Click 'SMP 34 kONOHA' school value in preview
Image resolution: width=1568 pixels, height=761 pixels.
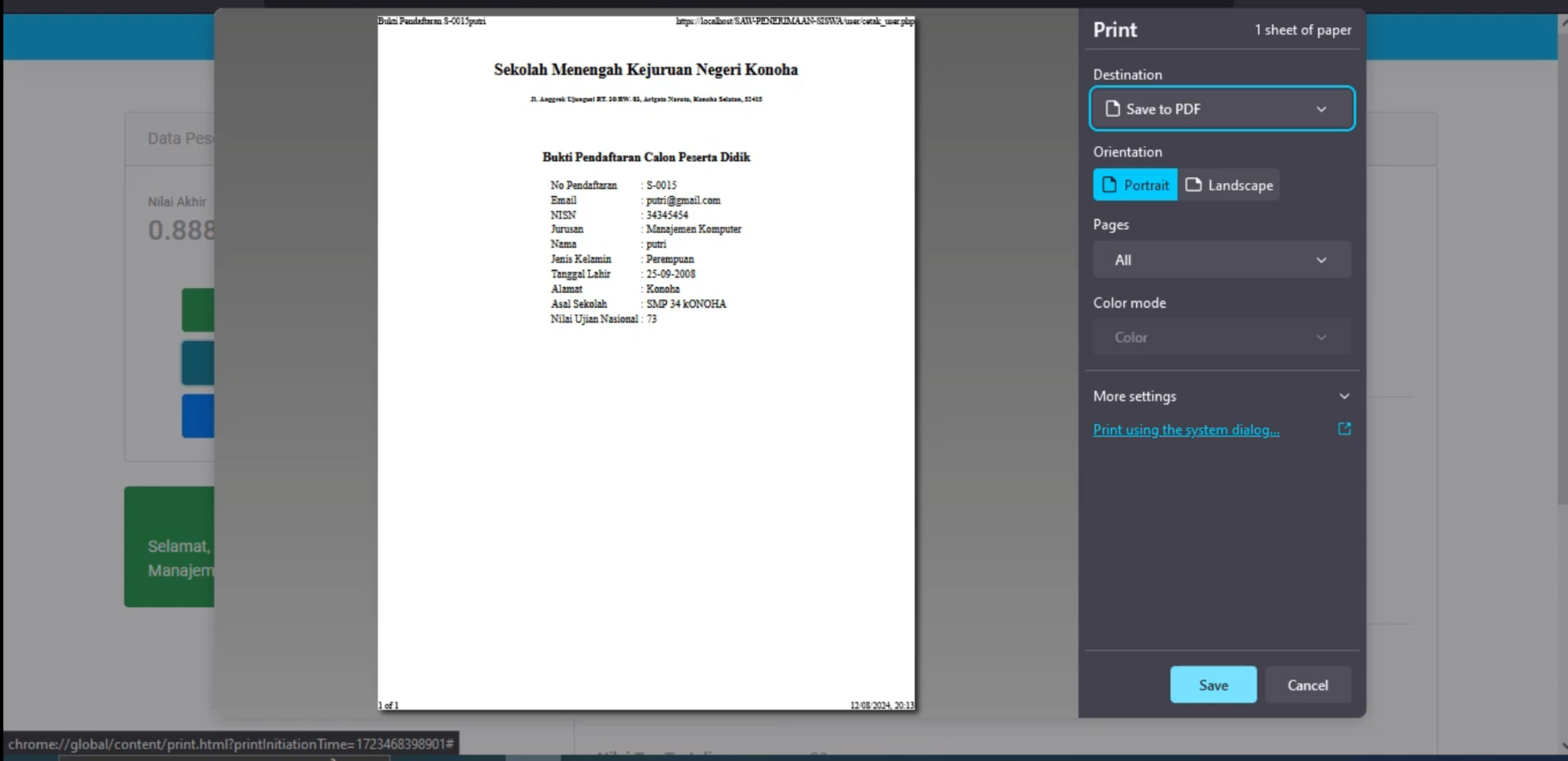point(686,304)
